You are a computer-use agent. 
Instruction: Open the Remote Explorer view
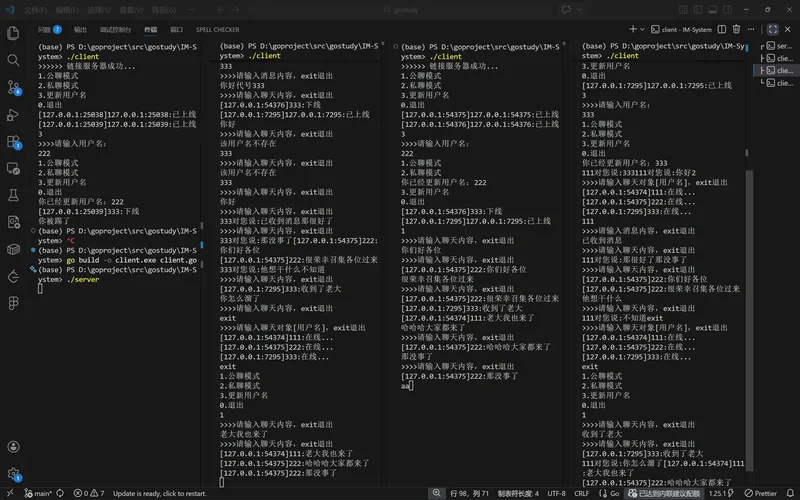pos(13,168)
